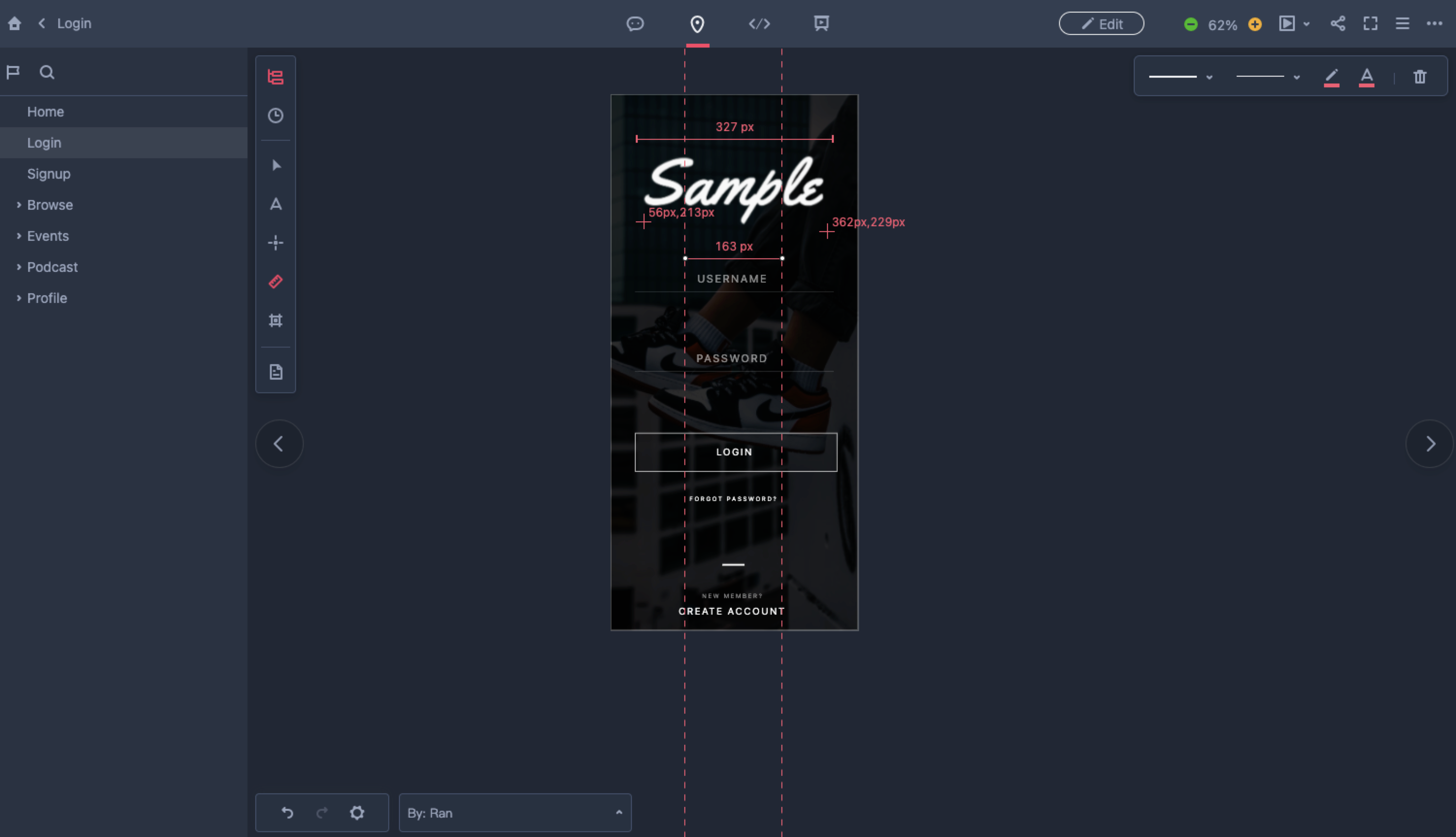Go to the previous screen arrow
The width and height of the screenshot is (1456, 837).
pos(279,444)
